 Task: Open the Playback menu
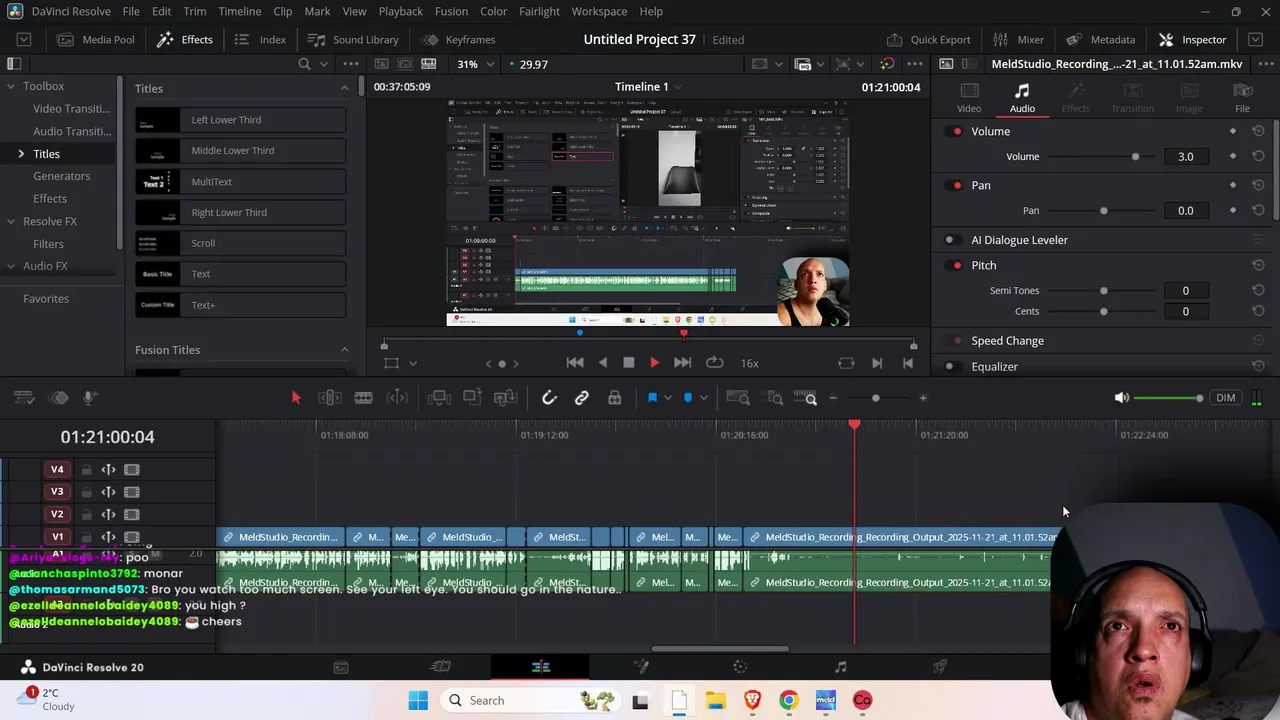click(x=400, y=11)
